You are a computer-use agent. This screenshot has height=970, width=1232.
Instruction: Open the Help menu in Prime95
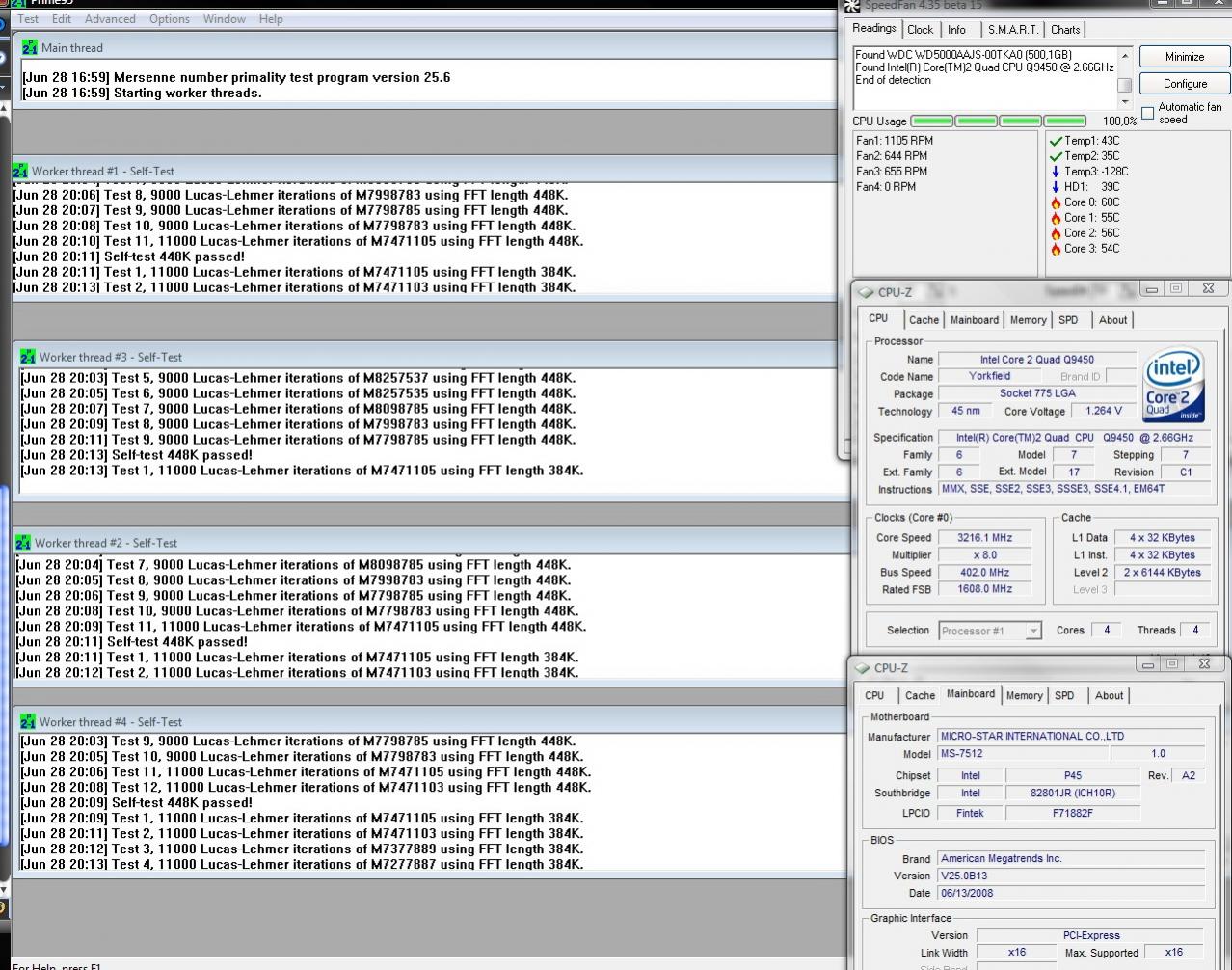(271, 18)
